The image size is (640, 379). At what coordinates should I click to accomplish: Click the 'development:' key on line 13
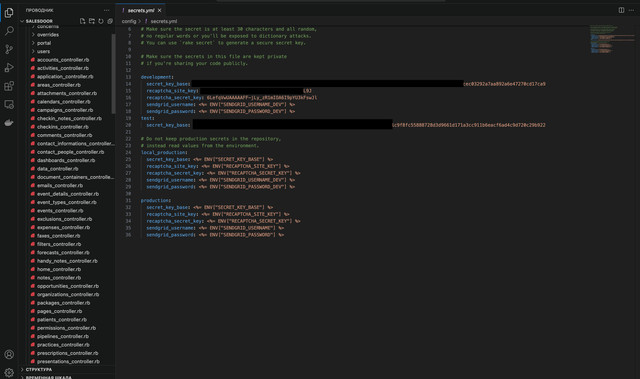pyautogui.click(x=157, y=77)
